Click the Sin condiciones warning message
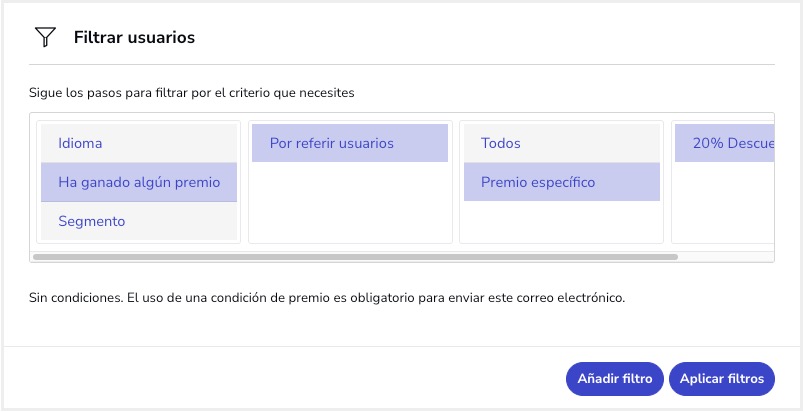 [327, 297]
